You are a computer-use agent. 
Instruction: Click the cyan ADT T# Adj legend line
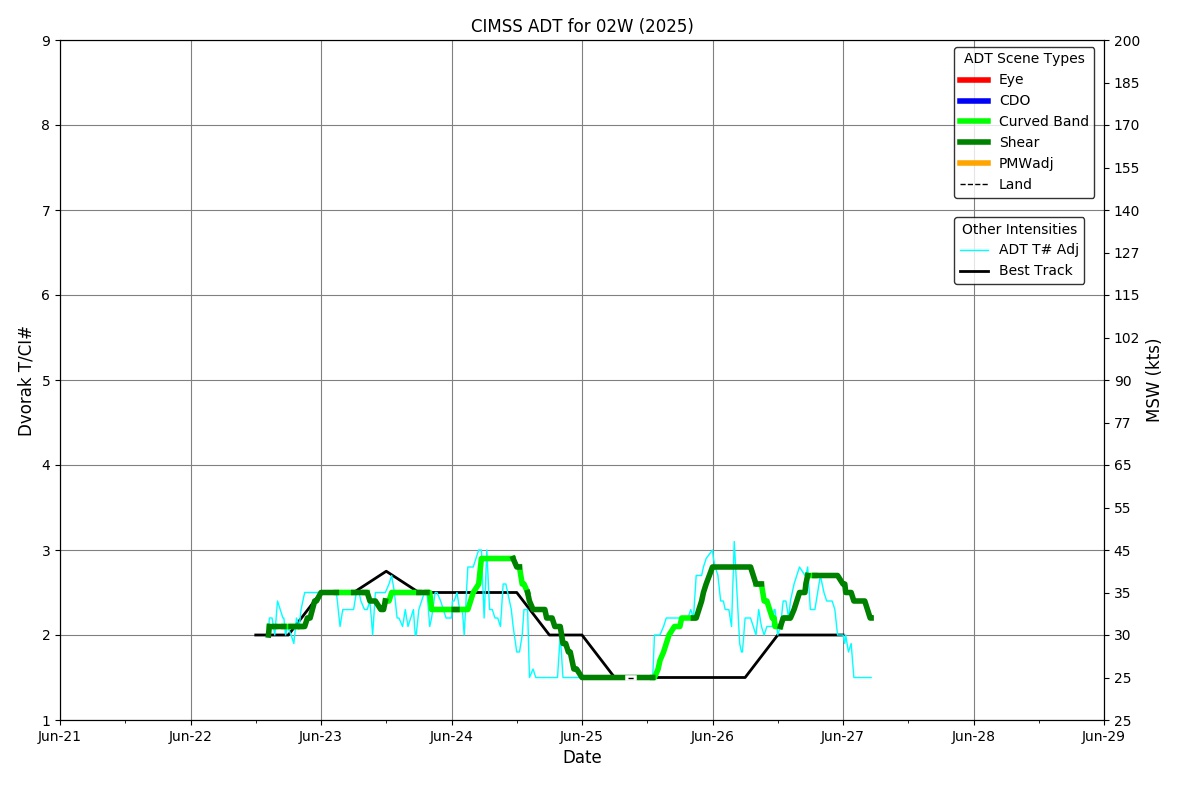point(973,250)
